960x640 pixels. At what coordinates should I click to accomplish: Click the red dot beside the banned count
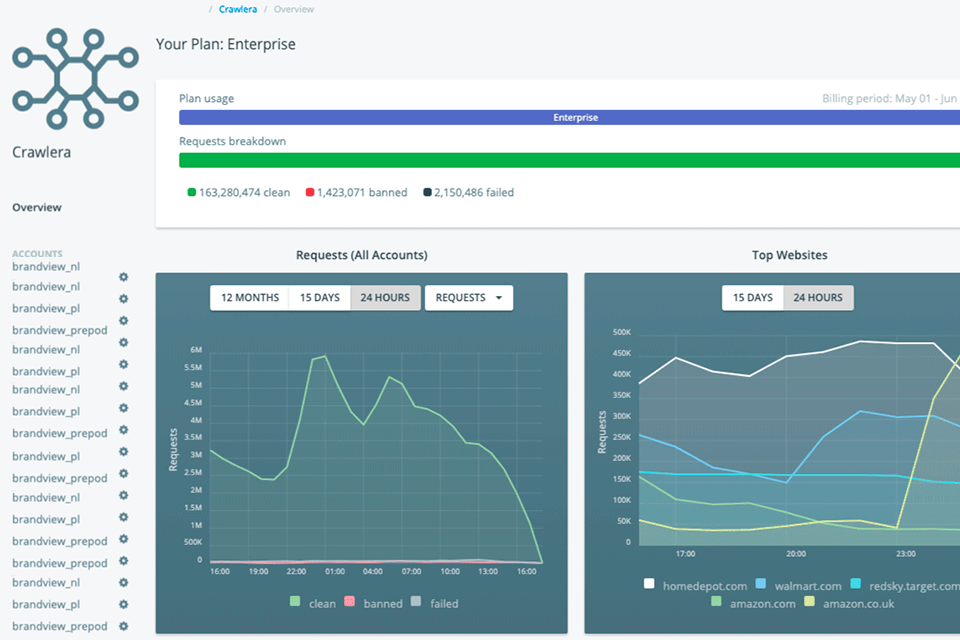tap(310, 192)
